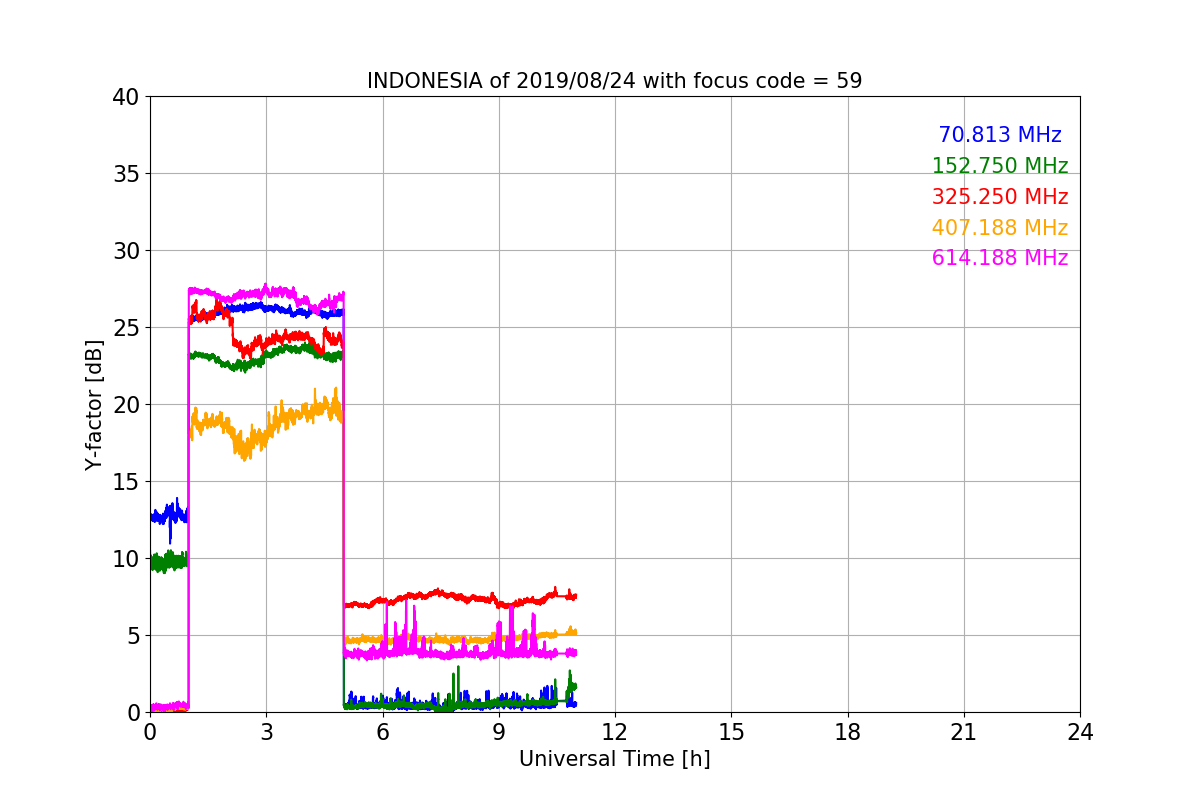Click the y-axis tick label 20

(x=126, y=405)
